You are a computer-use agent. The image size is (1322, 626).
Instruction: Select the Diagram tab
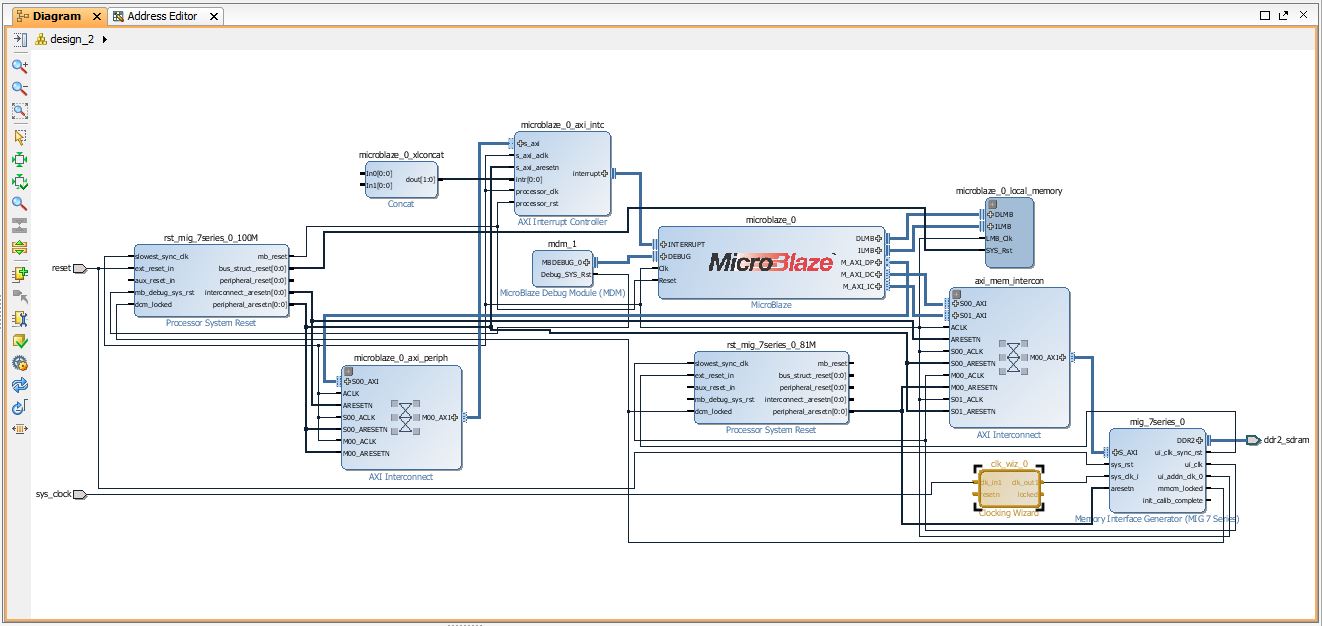click(x=57, y=17)
